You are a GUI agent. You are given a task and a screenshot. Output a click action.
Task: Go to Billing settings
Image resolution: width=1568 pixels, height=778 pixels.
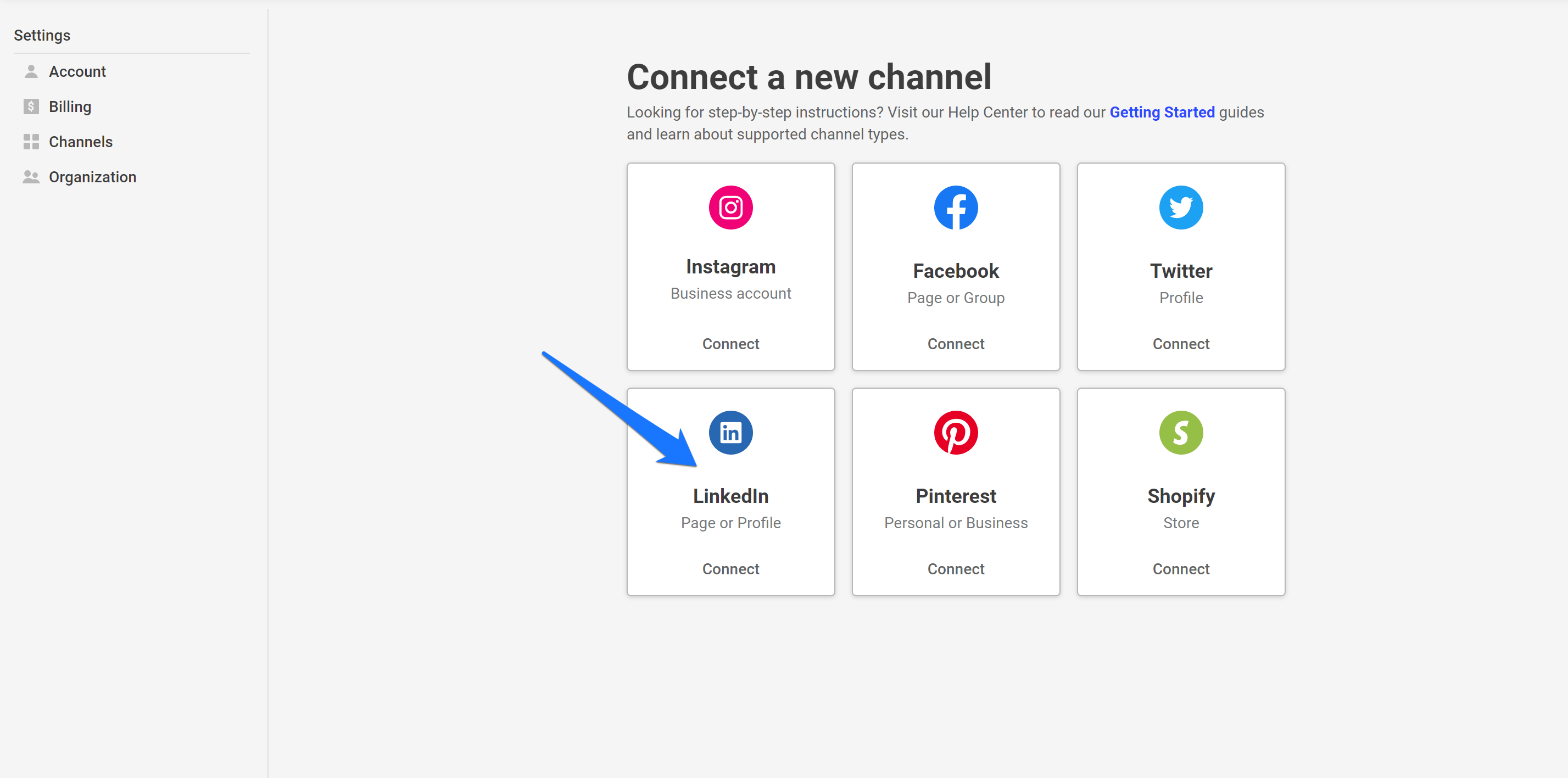pyautogui.click(x=70, y=107)
